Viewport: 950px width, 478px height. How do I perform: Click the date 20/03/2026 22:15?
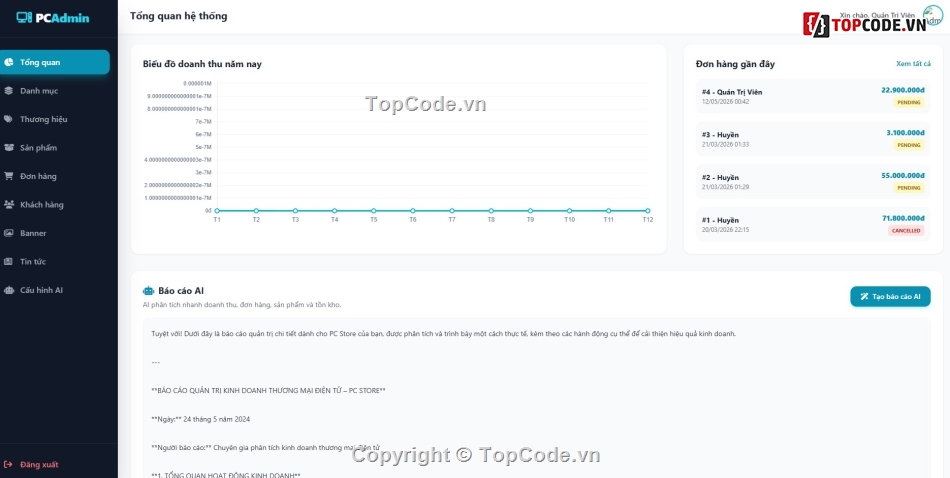pyautogui.click(x=725, y=230)
